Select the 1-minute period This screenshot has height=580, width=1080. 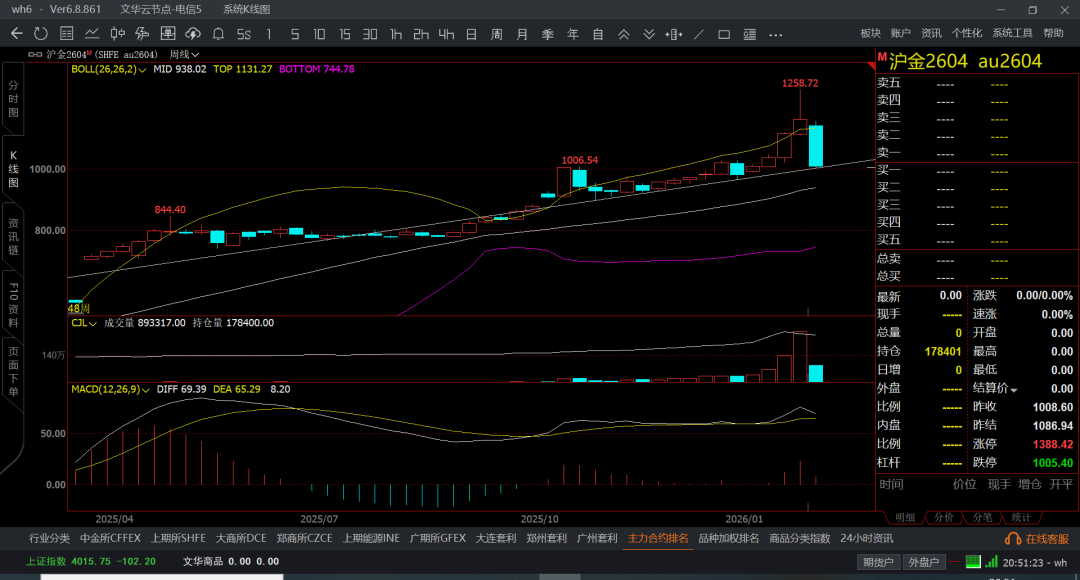(269, 34)
